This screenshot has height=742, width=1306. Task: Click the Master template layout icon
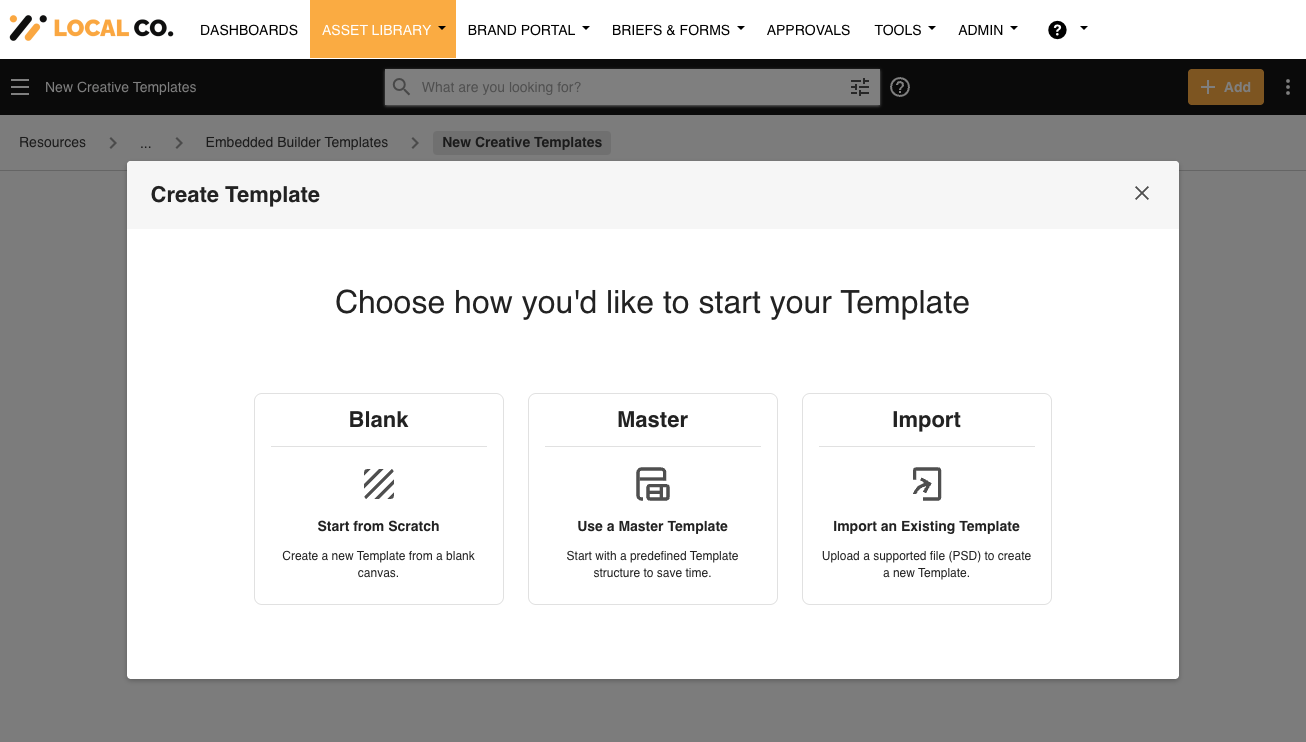(x=653, y=484)
